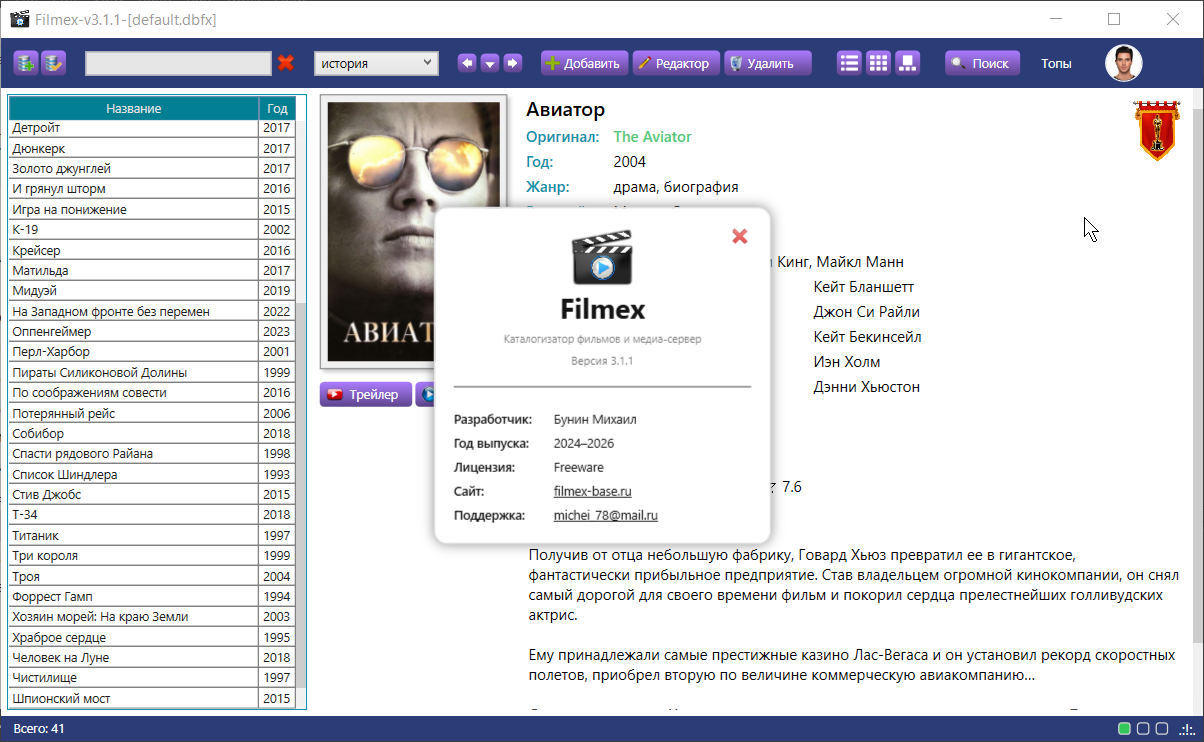This screenshot has width=1204, height=742.
Task: Select Мидуэй in the movie list
Action: point(153,291)
